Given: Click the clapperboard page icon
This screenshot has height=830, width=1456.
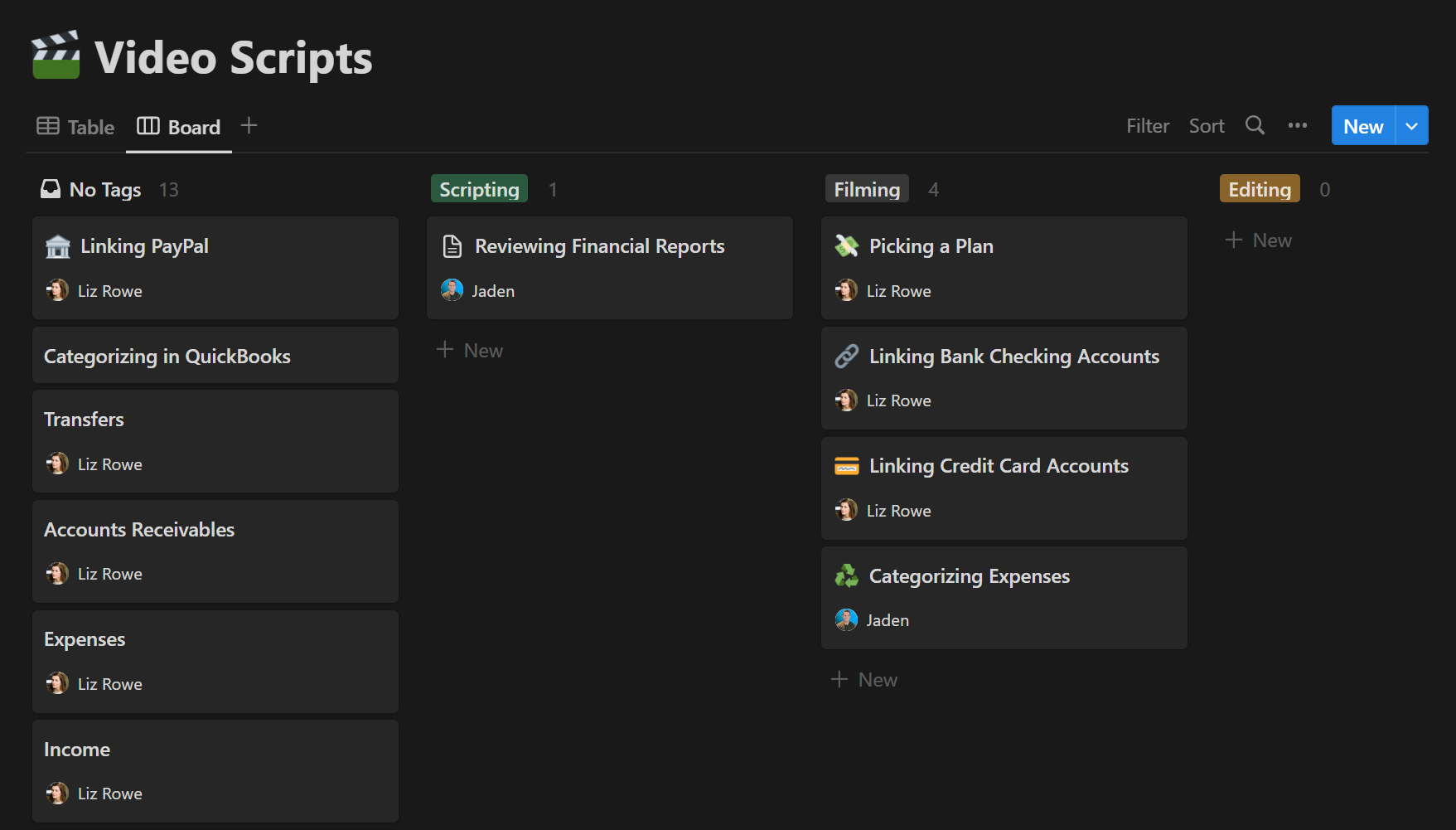Looking at the screenshot, I should 56,56.
